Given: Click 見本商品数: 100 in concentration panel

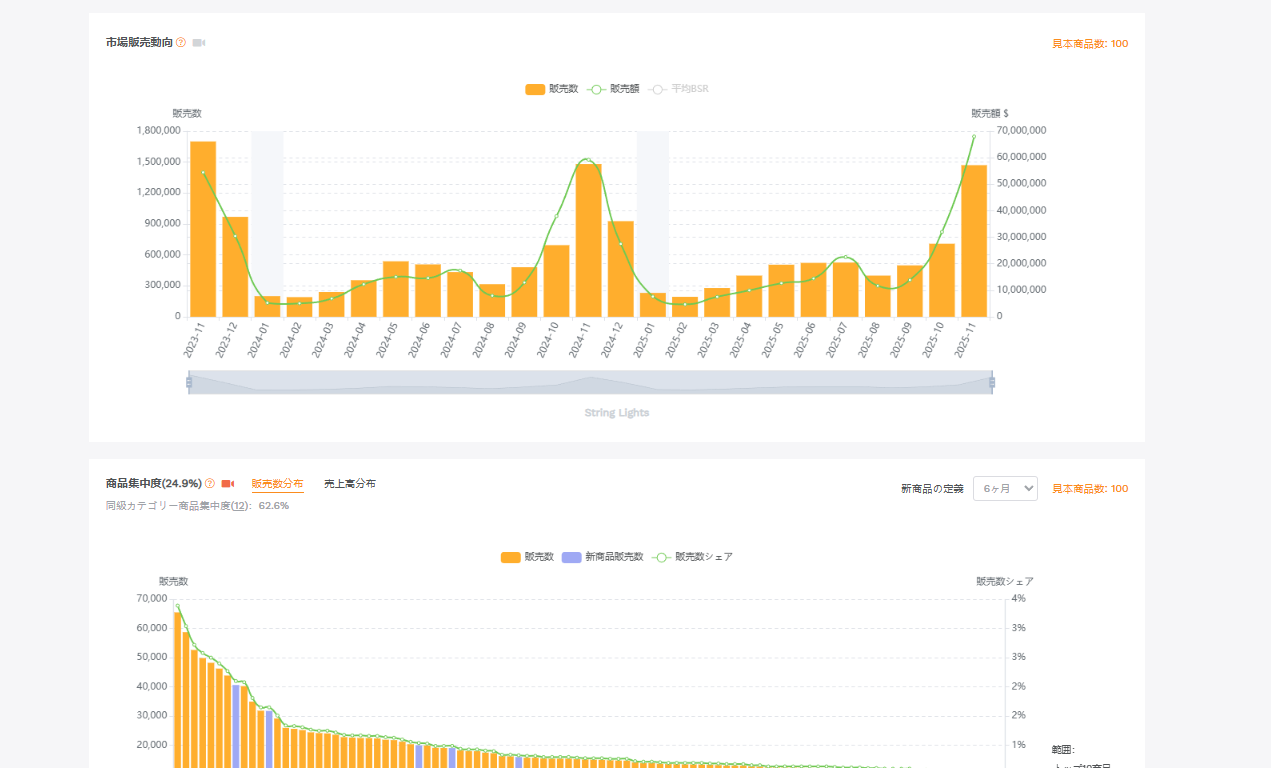Looking at the screenshot, I should coord(1089,489).
